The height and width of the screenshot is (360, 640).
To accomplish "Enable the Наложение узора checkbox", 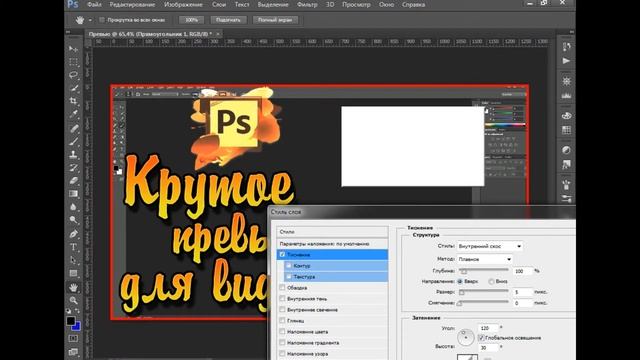I will (x=282, y=353).
